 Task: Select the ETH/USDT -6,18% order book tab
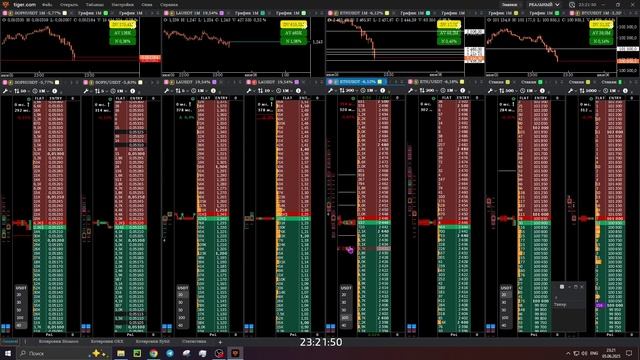[x=438, y=82]
